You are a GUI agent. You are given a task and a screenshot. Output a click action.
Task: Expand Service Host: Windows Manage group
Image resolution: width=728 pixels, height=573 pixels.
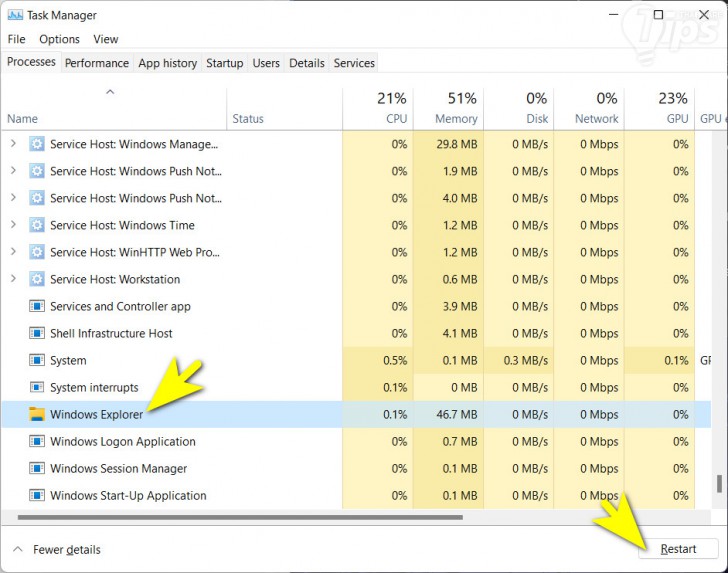pyautogui.click(x=13, y=143)
